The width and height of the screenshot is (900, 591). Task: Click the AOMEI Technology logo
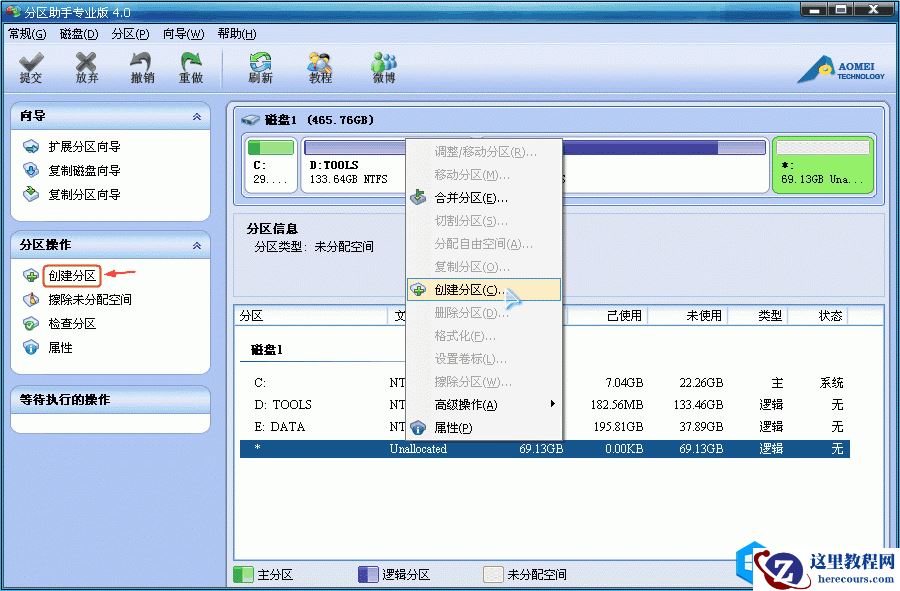838,68
